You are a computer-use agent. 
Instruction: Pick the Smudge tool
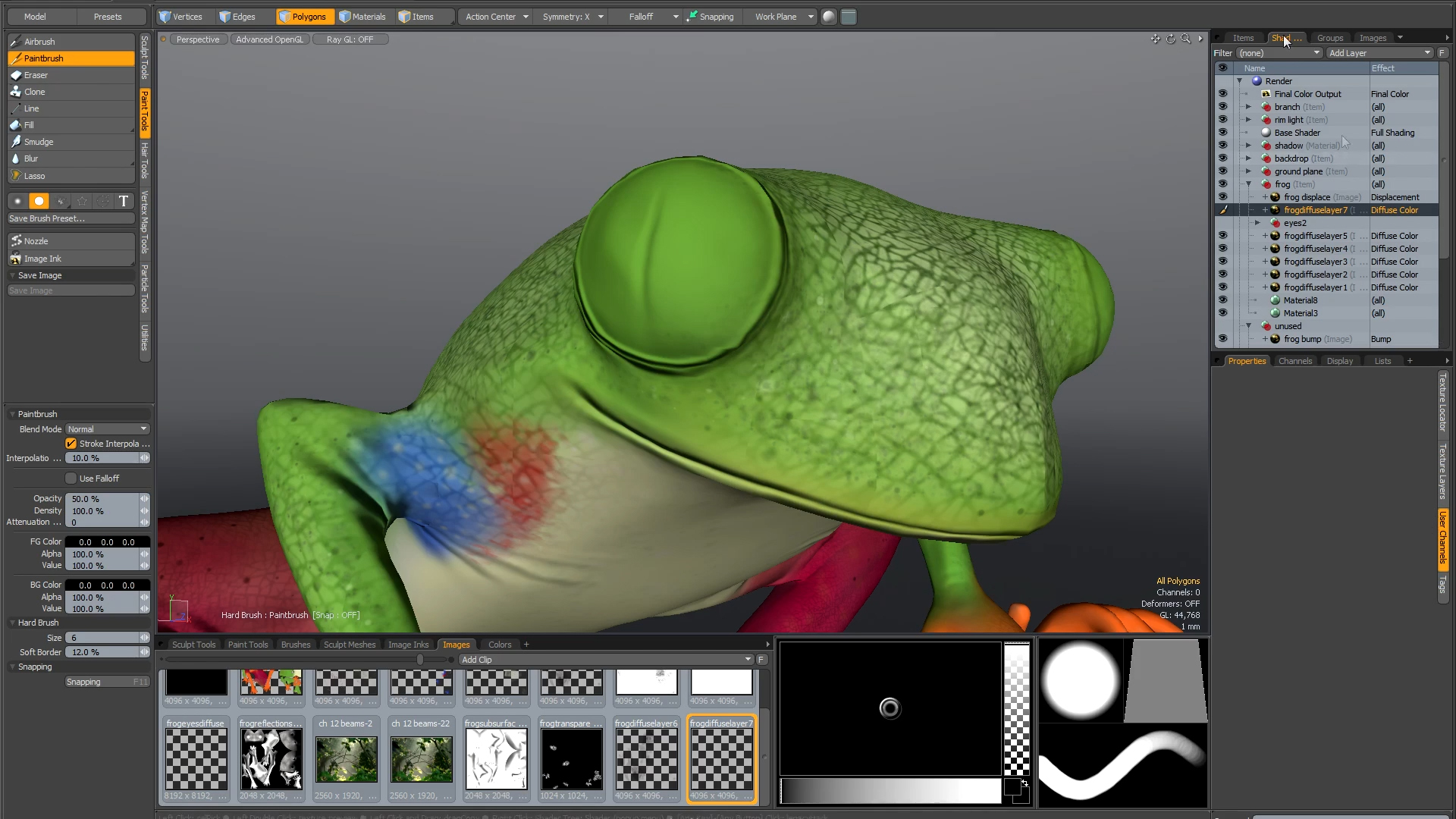pos(38,142)
